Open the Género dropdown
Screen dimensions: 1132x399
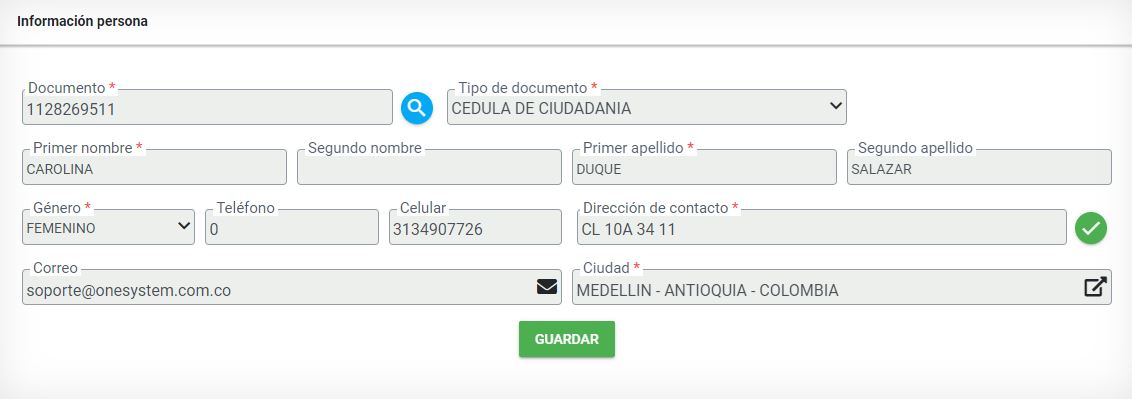pyautogui.click(x=108, y=227)
